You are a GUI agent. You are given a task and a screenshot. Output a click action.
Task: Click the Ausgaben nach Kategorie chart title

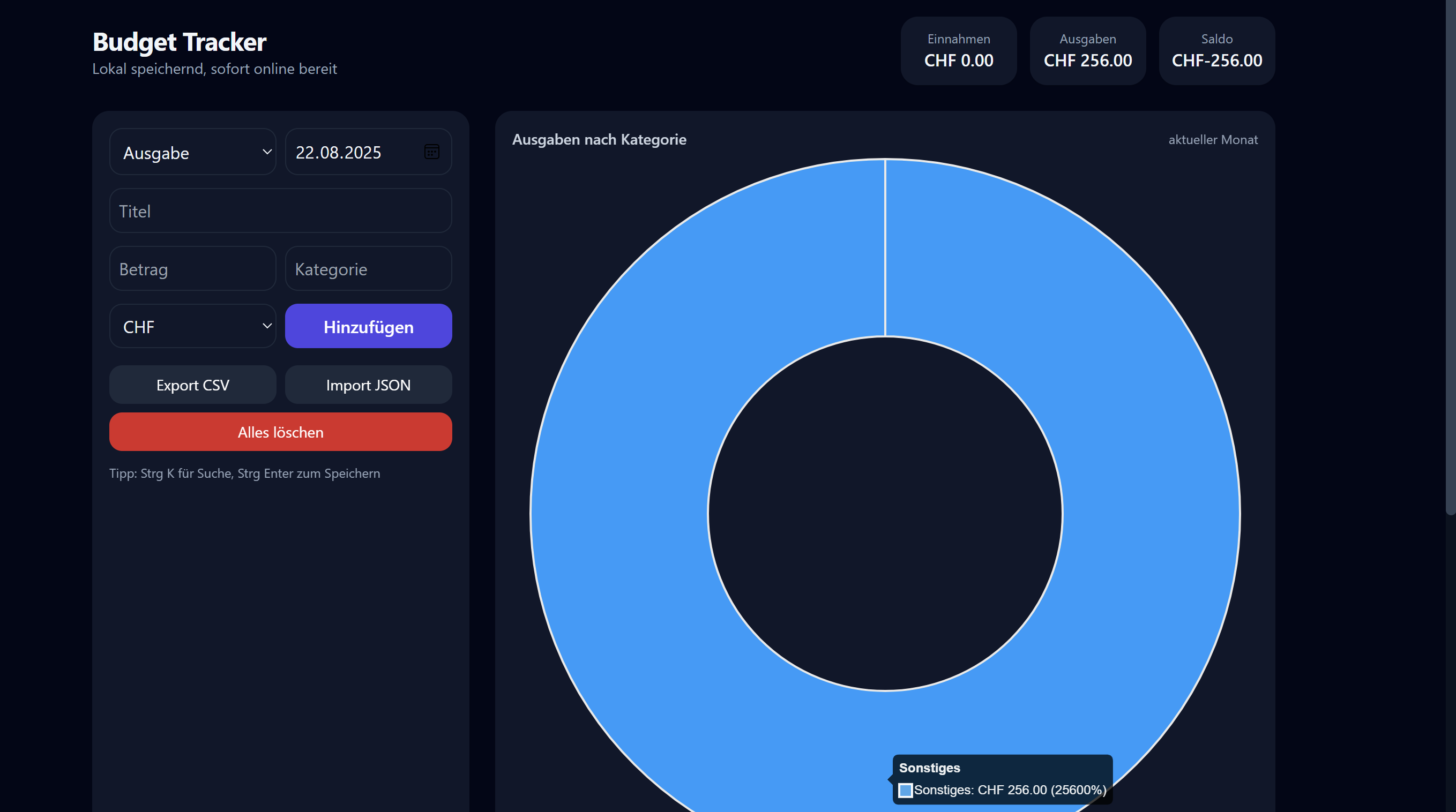(x=599, y=140)
